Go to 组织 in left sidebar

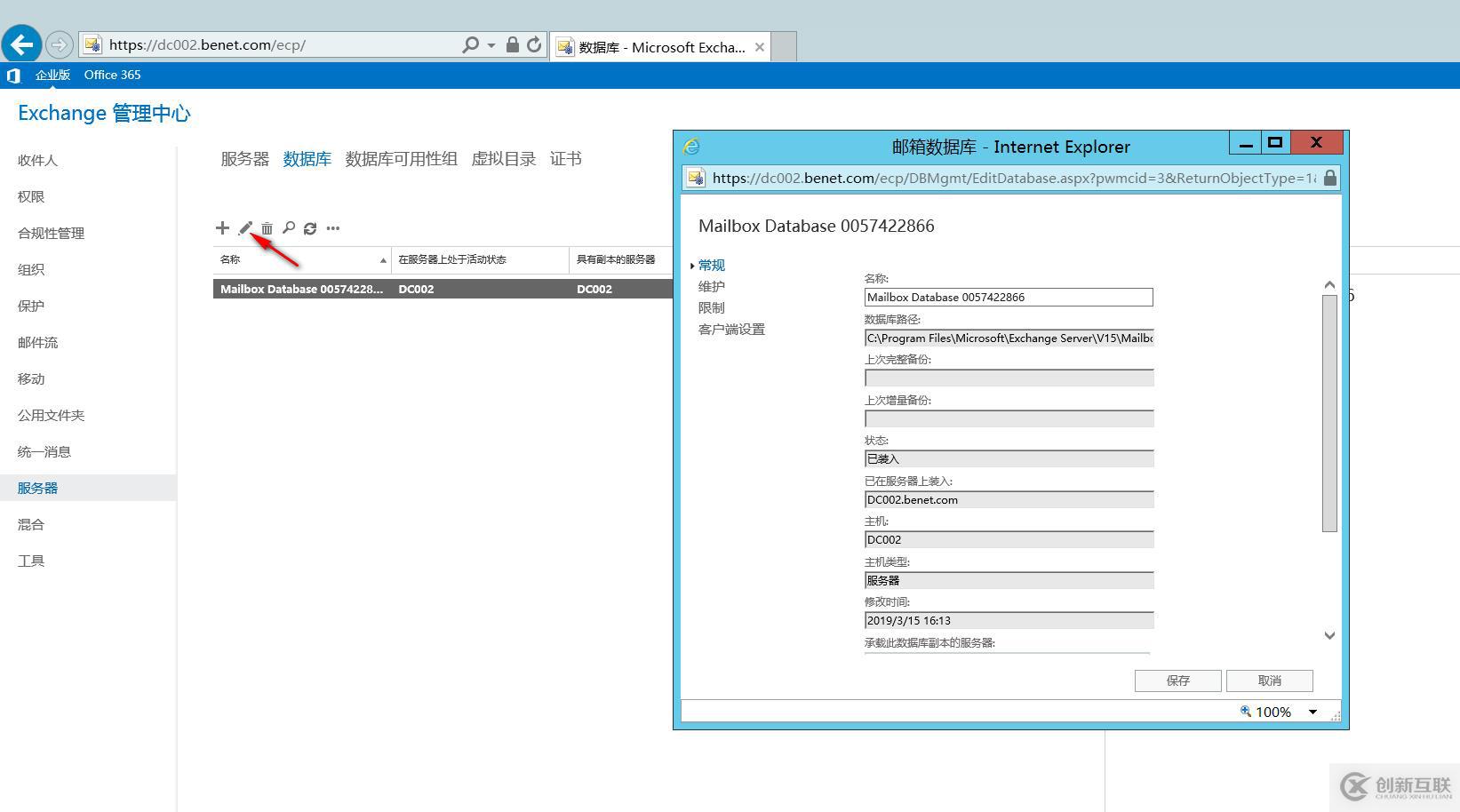tap(31, 269)
